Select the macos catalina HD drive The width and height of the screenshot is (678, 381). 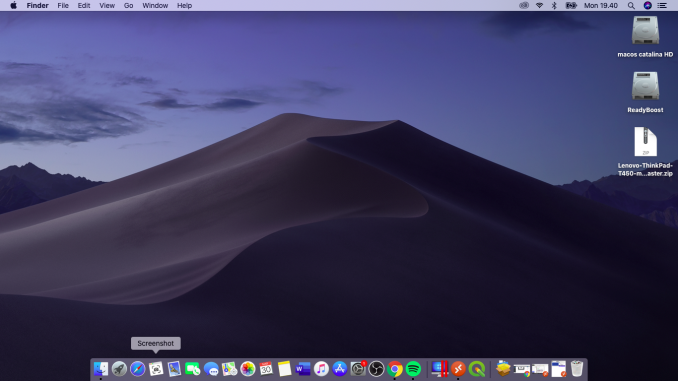coord(645,36)
